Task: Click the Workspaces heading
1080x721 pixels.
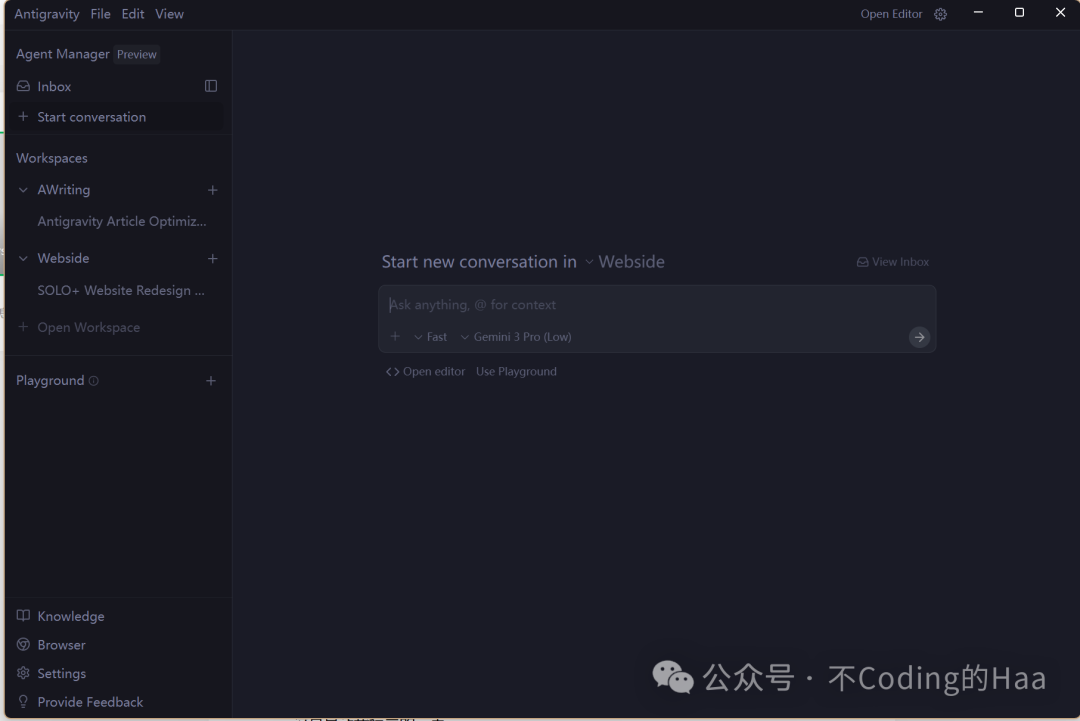Action: coord(52,158)
